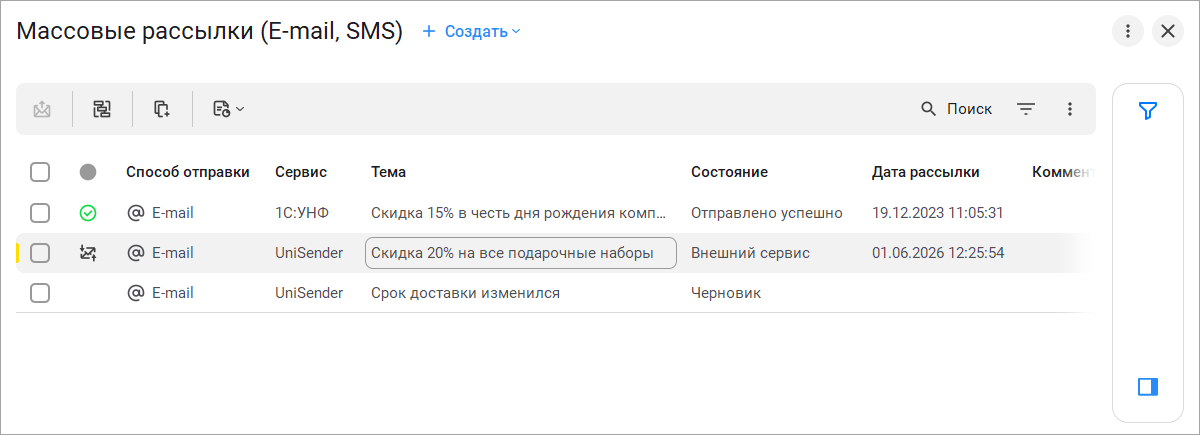Click the copy document toolbar icon
This screenshot has height=435, width=1200.
[x=162, y=109]
